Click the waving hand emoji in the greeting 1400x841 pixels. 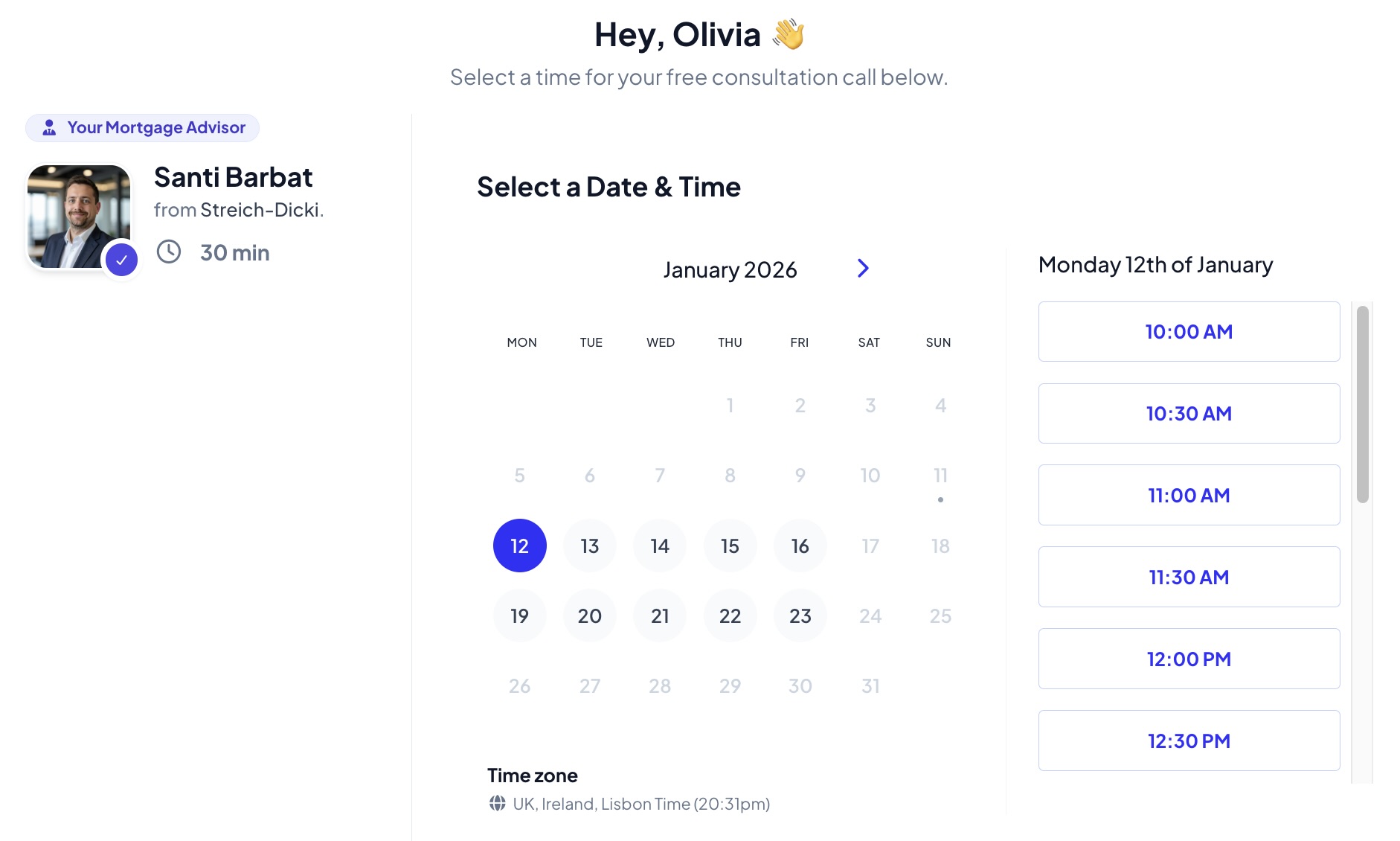point(790,33)
